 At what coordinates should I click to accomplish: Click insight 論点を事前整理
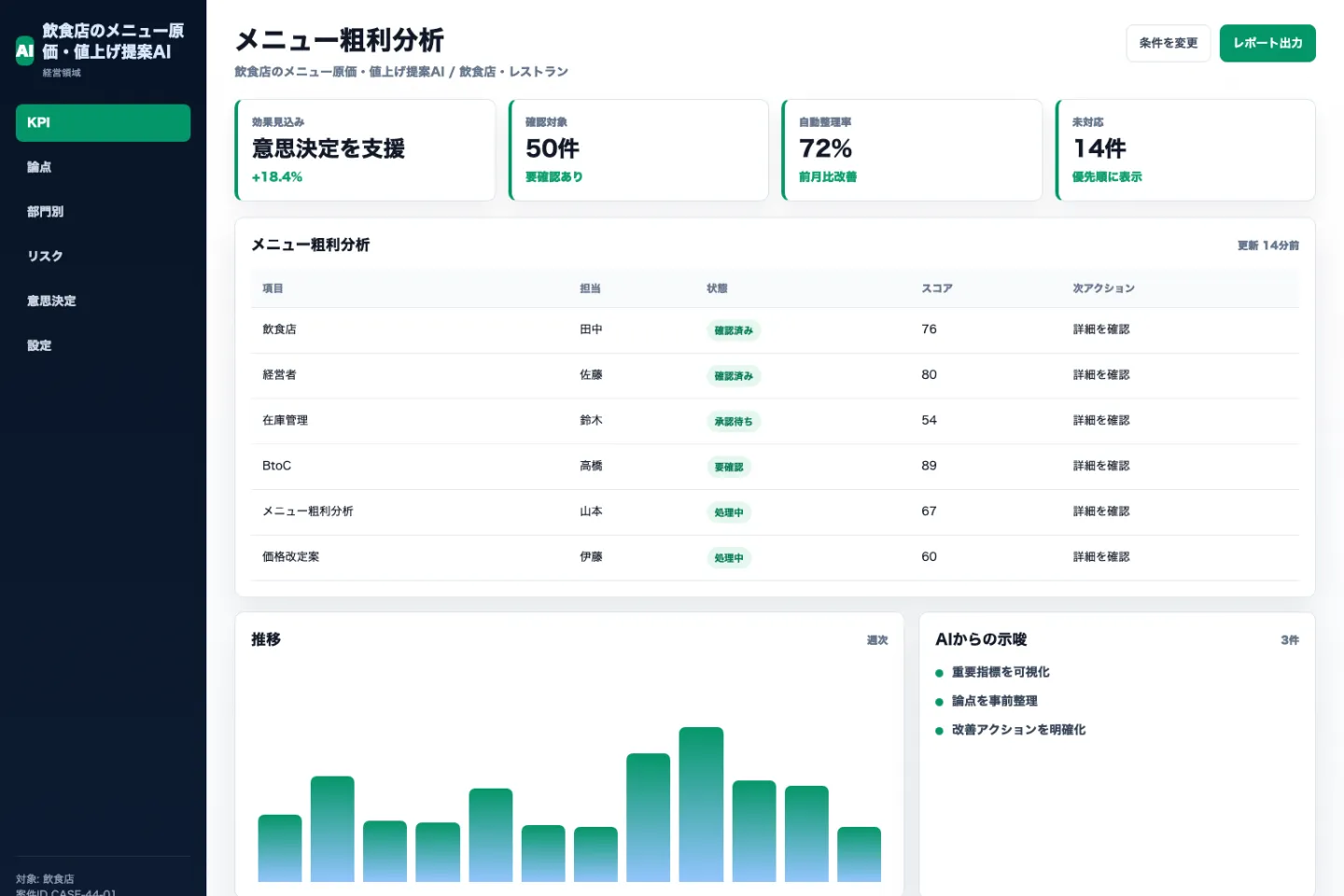pyautogui.click(x=995, y=701)
